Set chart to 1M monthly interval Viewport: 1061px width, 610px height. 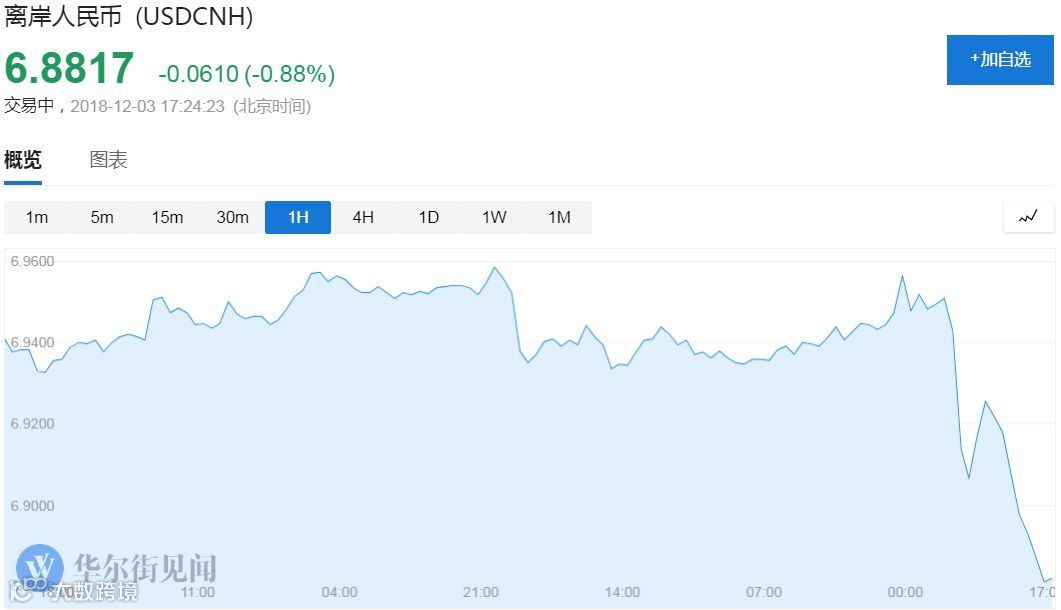coord(559,217)
